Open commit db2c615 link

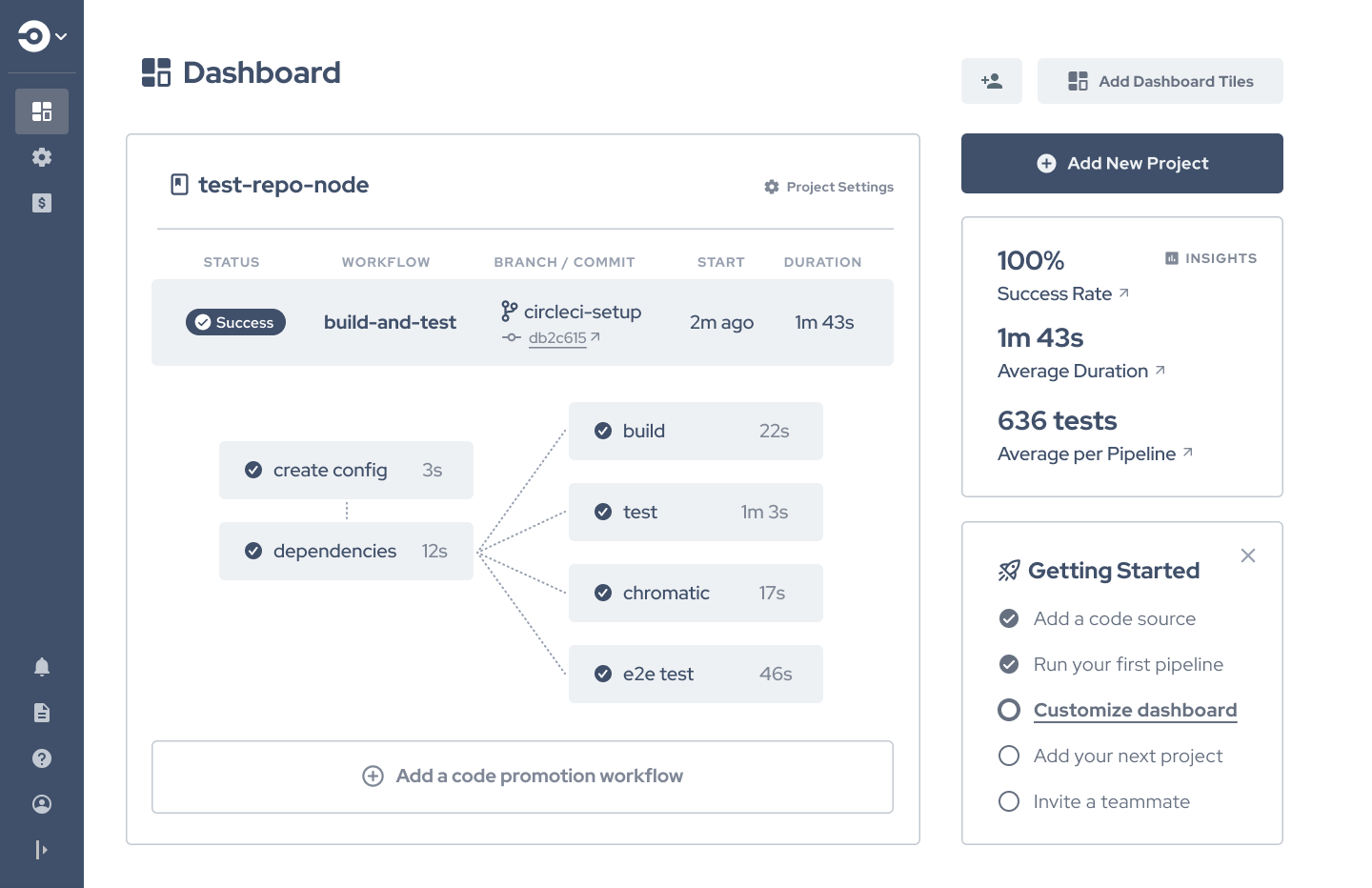click(558, 337)
